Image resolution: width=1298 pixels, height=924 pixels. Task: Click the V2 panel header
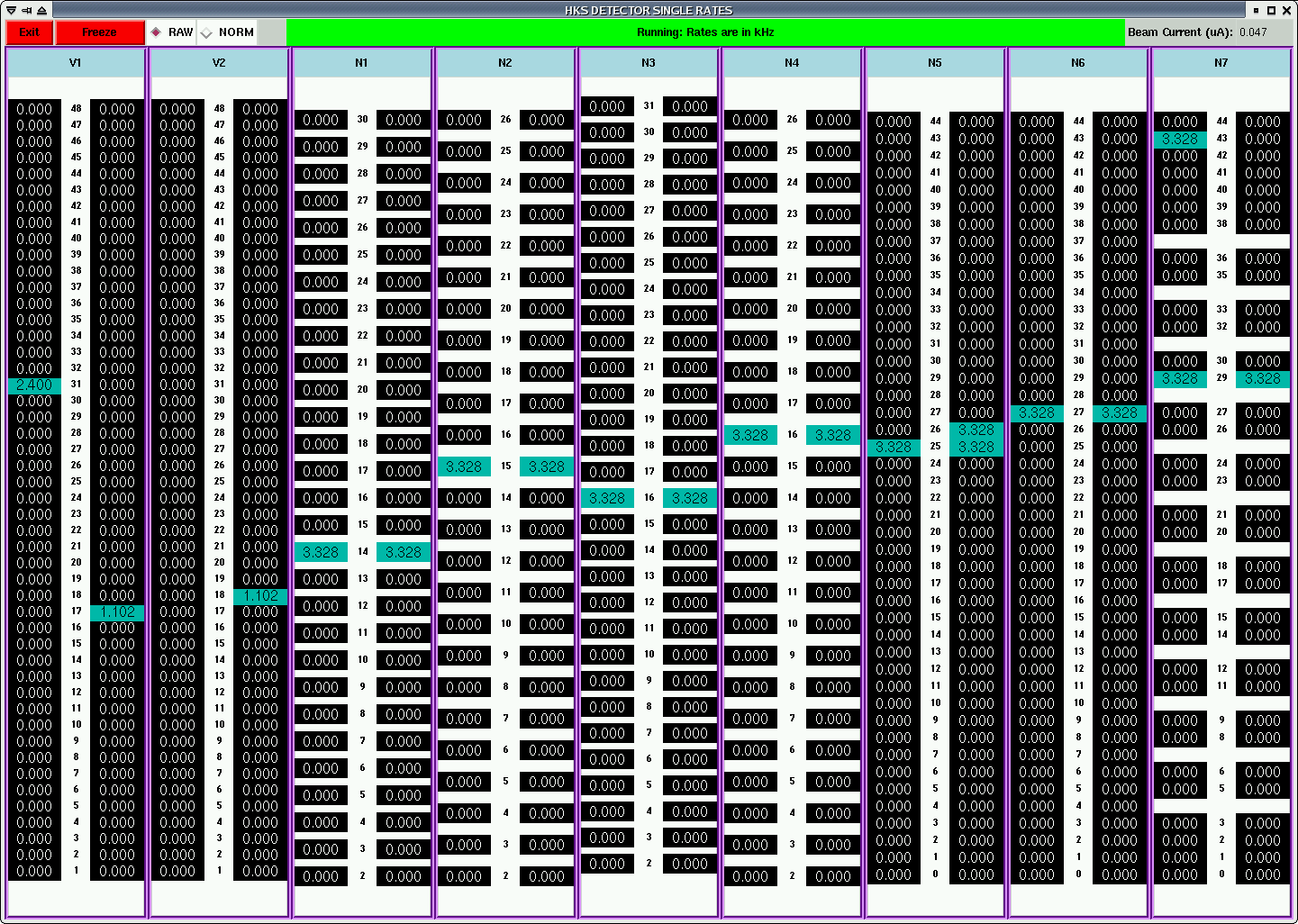tap(219, 63)
